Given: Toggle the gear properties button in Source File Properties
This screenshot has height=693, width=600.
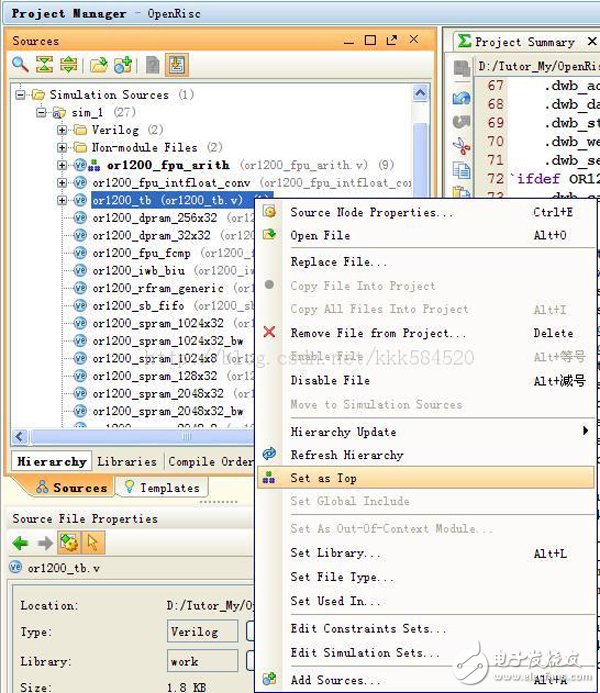Looking at the screenshot, I should click(x=69, y=543).
